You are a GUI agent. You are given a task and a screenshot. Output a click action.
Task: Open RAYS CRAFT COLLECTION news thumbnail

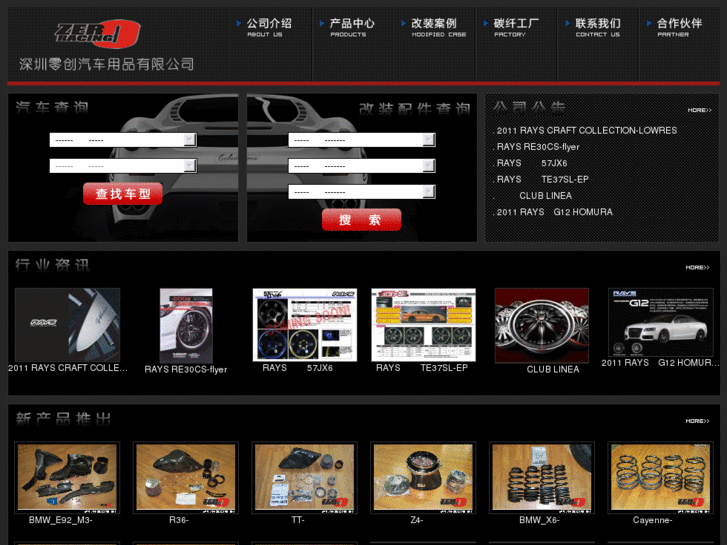pyautogui.click(x=68, y=325)
